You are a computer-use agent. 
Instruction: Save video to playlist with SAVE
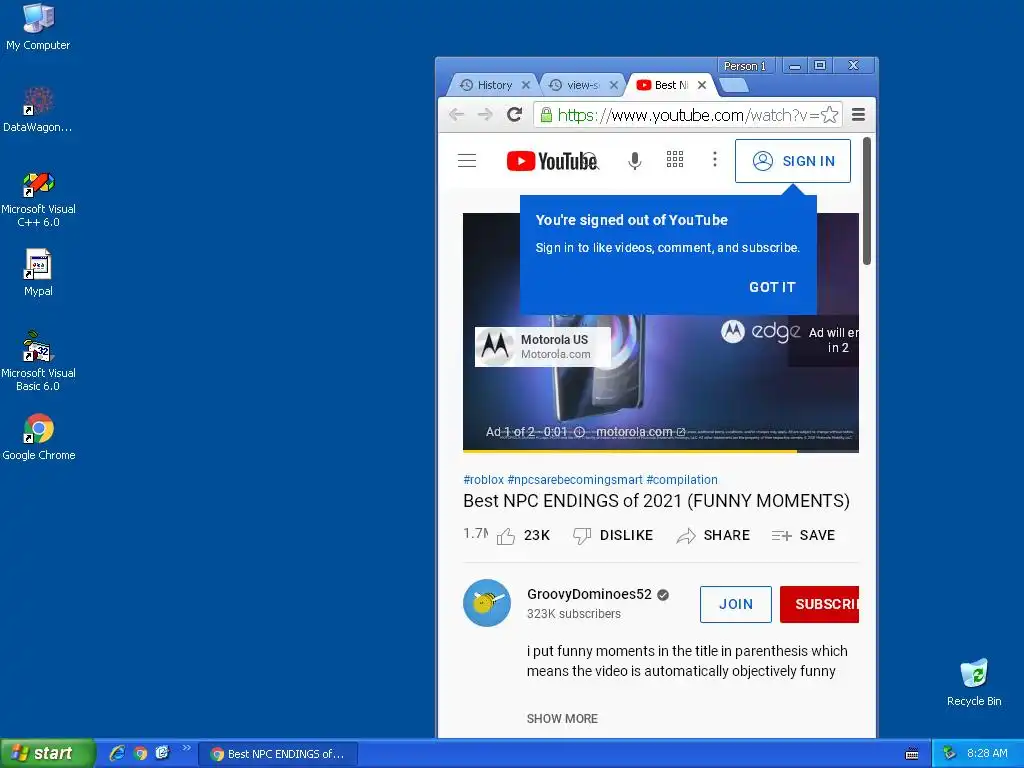point(803,536)
